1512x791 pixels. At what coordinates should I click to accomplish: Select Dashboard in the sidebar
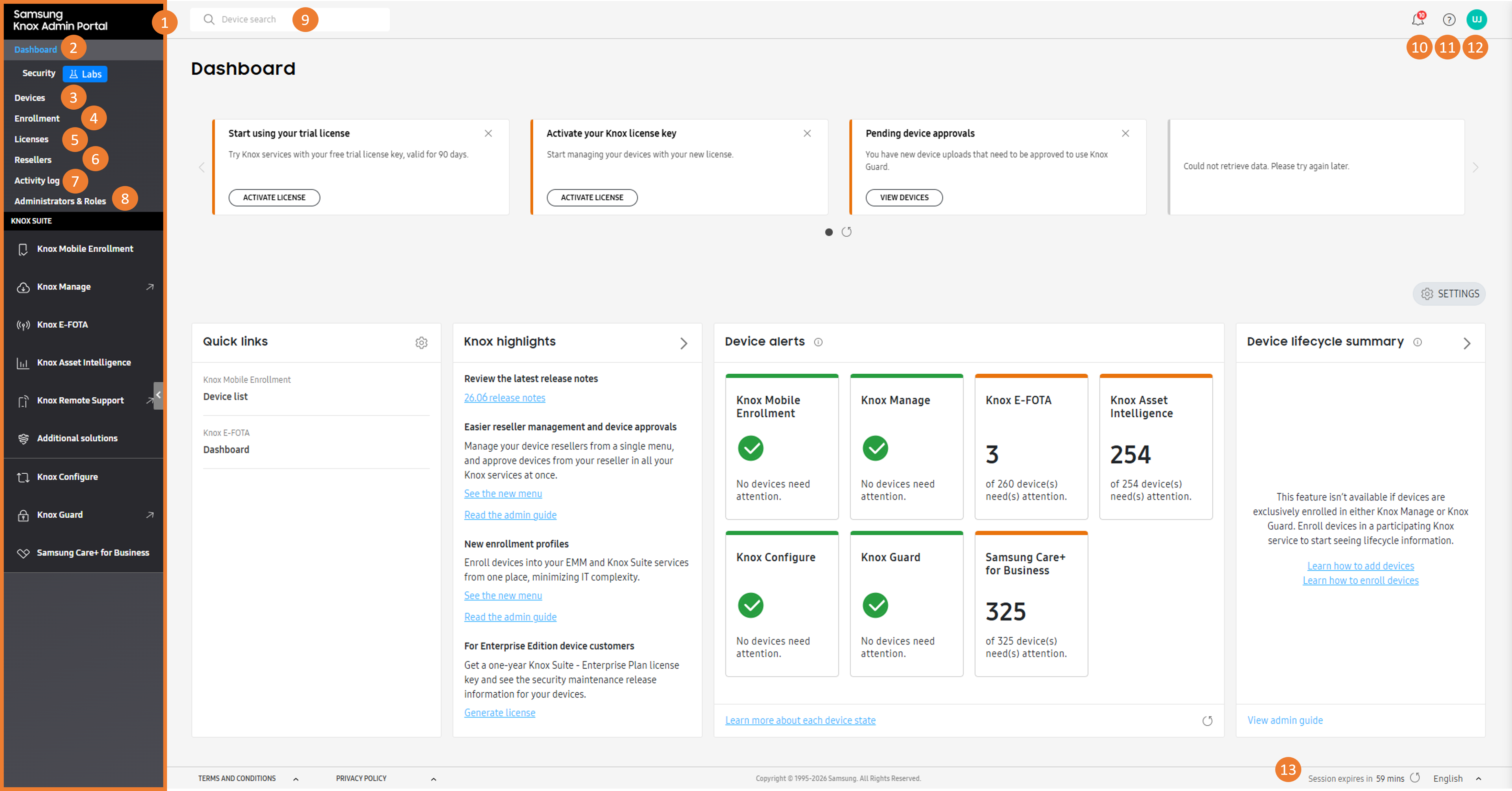[x=35, y=49]
